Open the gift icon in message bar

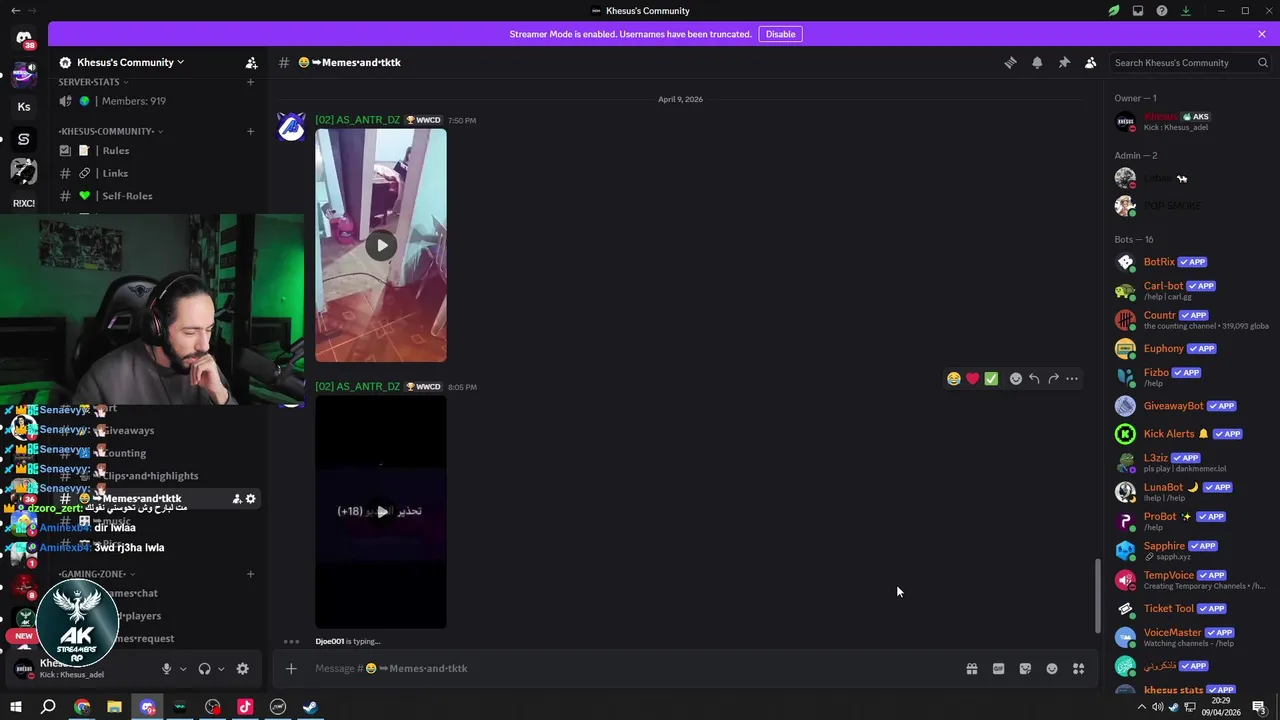(971, 668)
